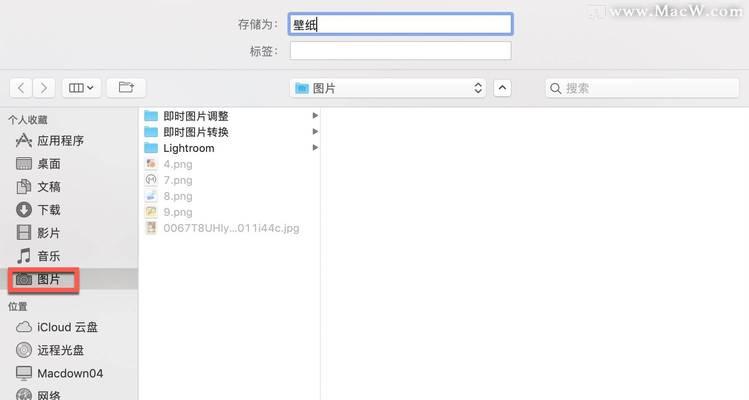This screenshot has width=749, height=400.
Task: Click the search magnifier icon
Action: 556,88
